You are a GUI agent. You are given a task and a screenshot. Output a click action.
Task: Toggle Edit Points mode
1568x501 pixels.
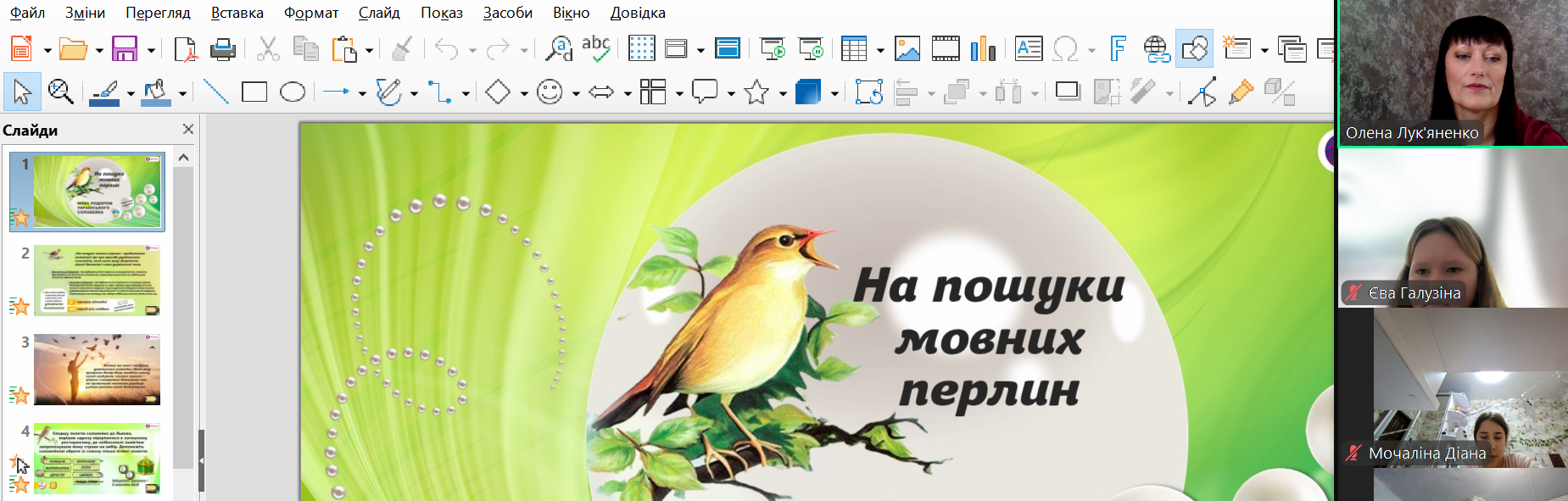(1203, 92)
